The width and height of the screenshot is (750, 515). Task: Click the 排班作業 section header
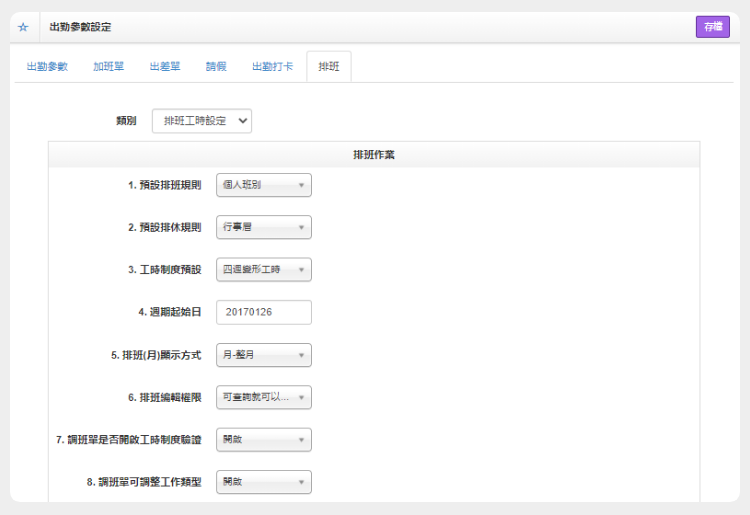(x=373, y=155)
